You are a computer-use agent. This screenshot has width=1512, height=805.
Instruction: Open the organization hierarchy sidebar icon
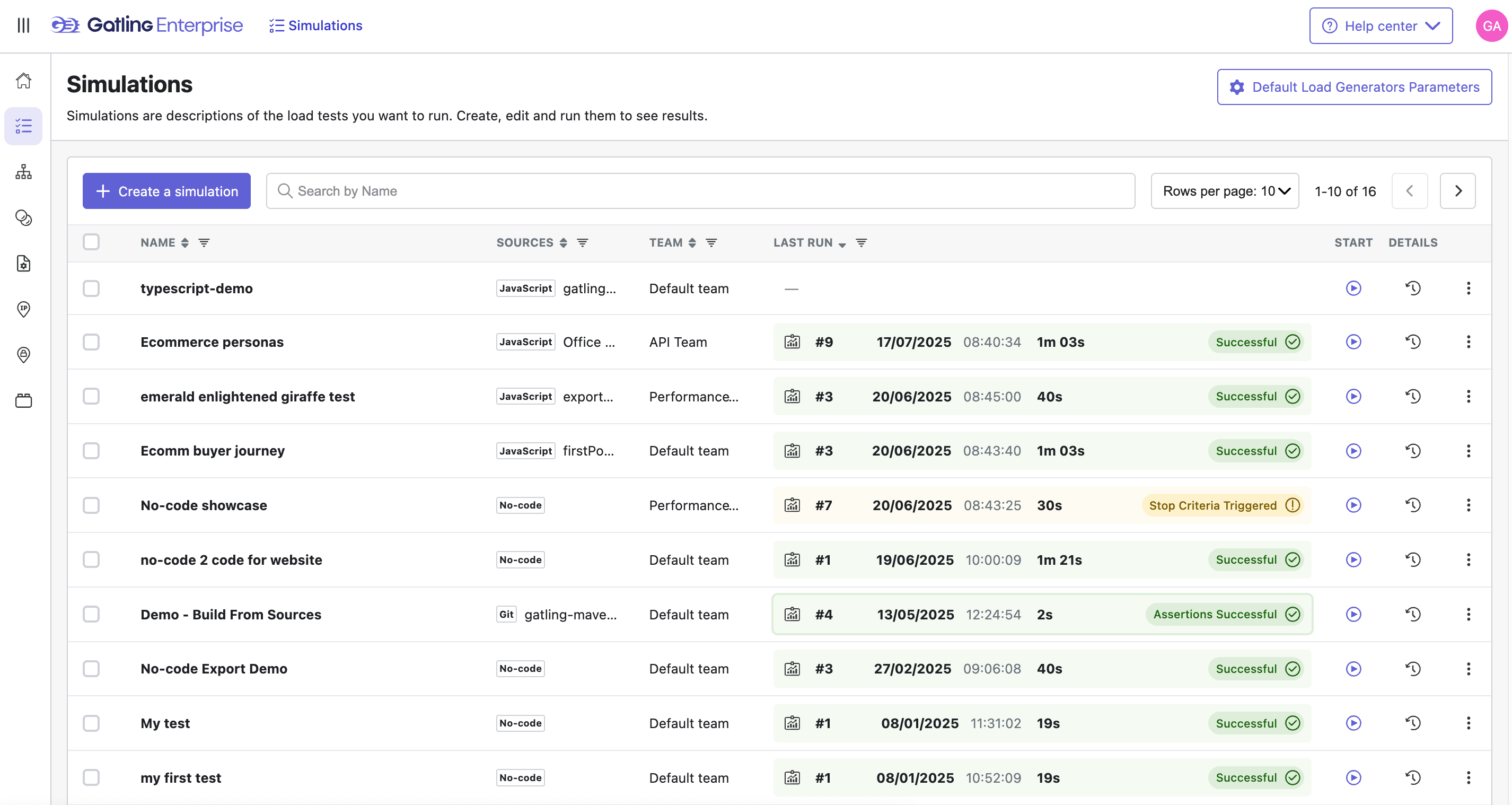click(23, 171)
